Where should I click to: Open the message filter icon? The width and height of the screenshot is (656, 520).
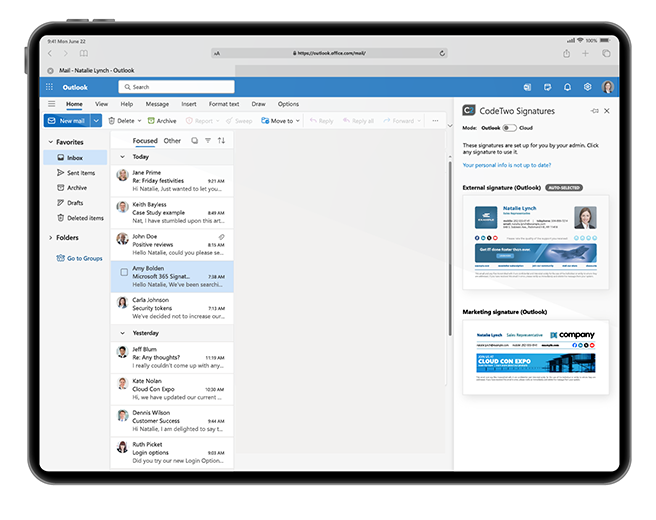(208, 141)
